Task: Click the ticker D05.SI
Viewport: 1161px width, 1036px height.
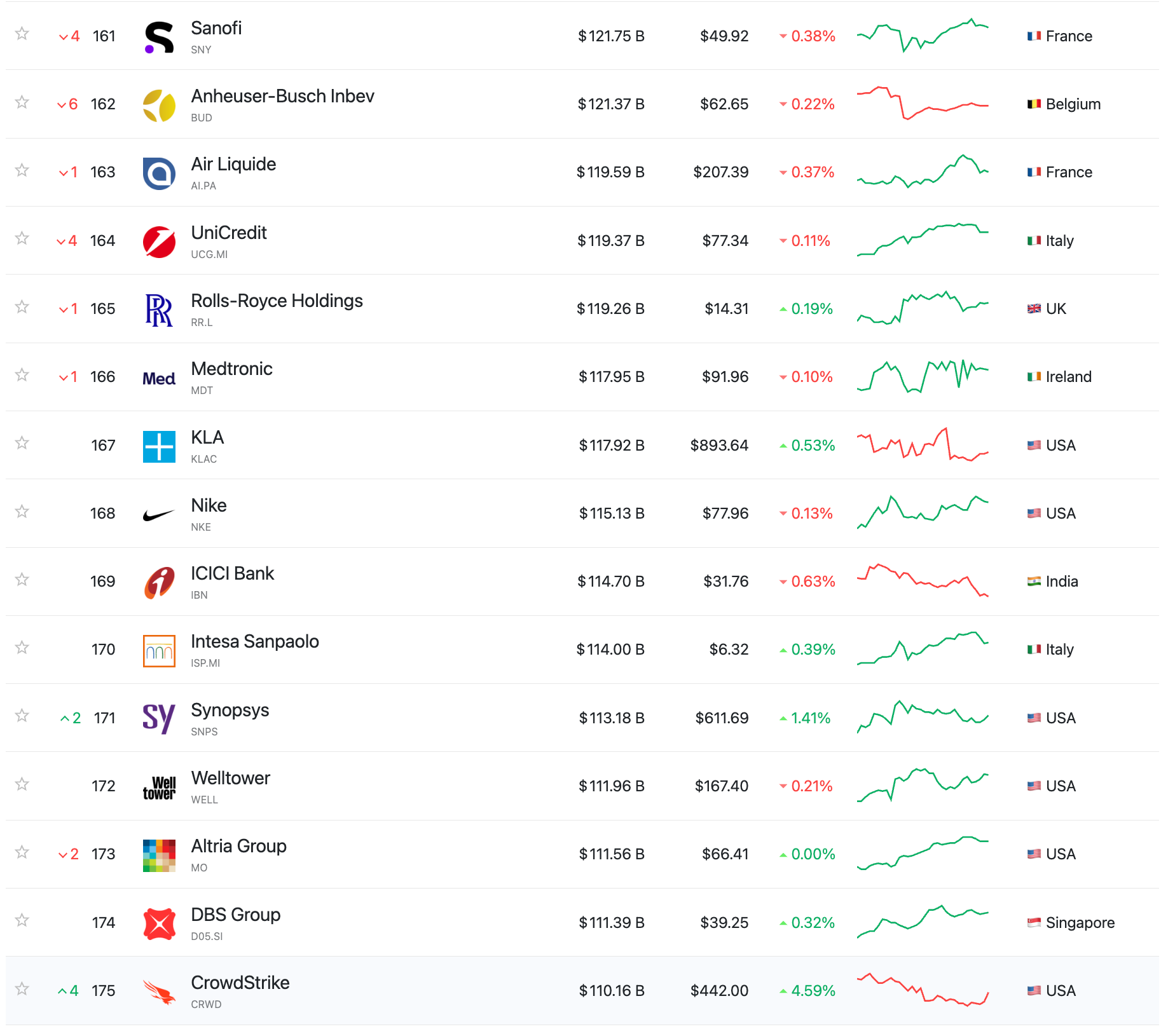Action: click(x=207, y=936)
